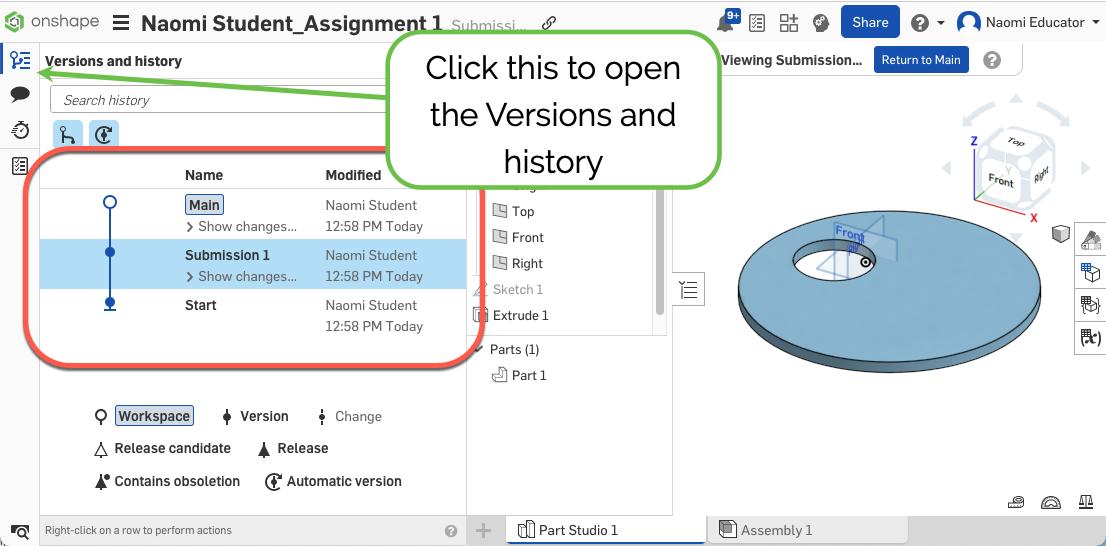This screenshot has width=1106, height=546.
Task: Toggle the feature list panel button
Action: 689,290
